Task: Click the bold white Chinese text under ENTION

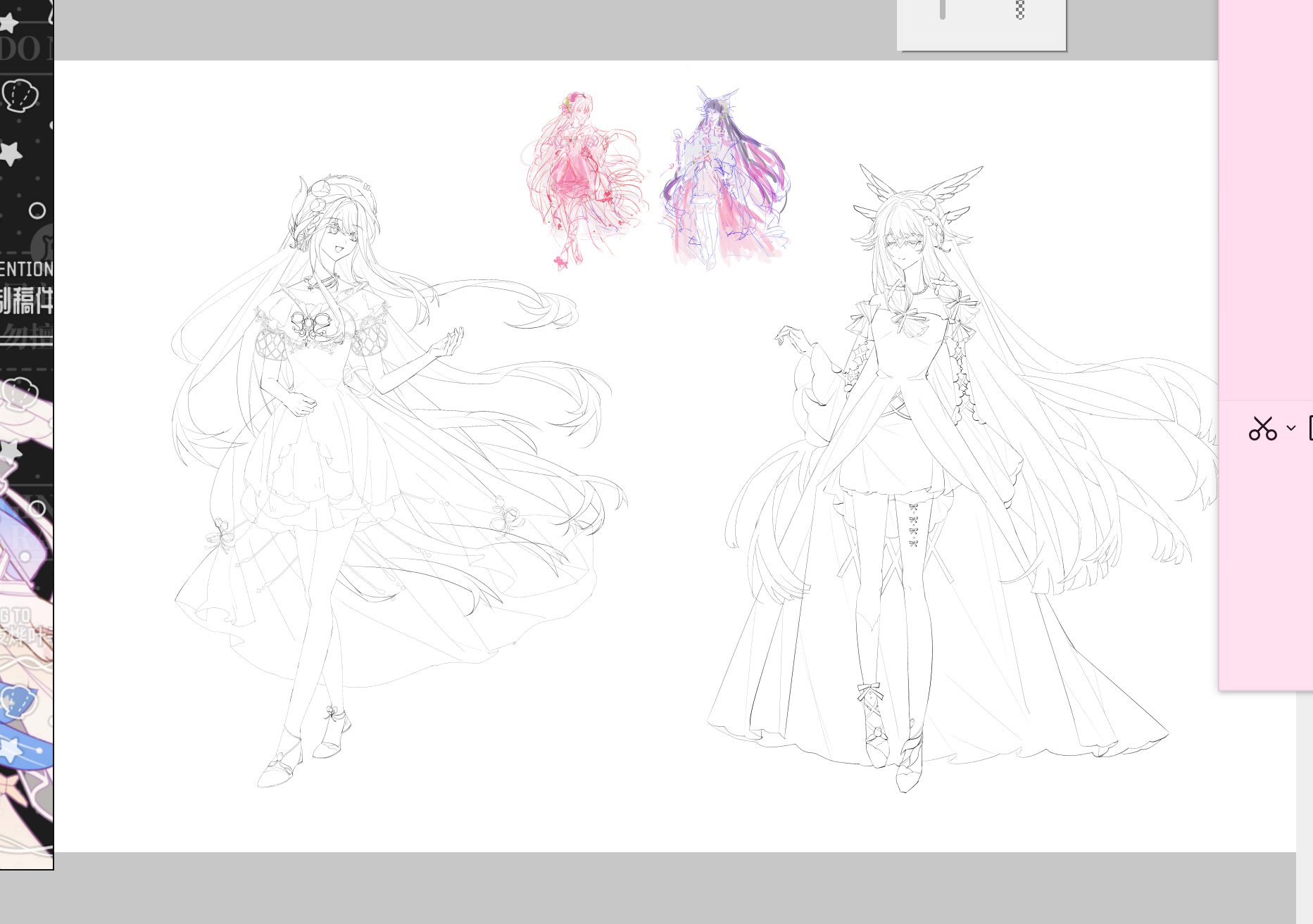Action: pos(27,300)
